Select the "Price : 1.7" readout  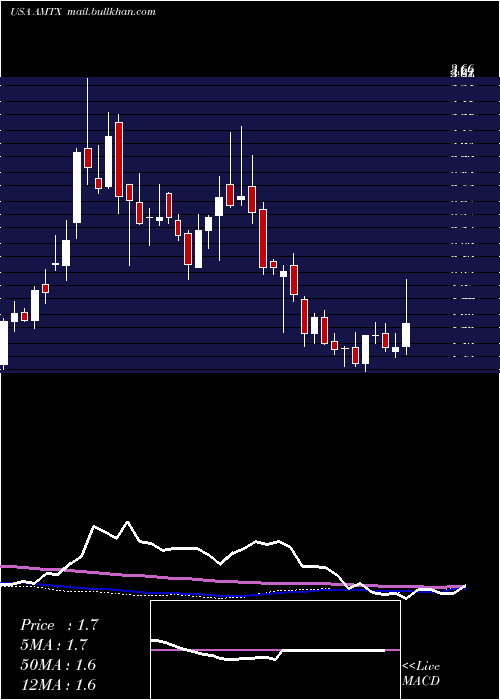click(x=59, y=625)
